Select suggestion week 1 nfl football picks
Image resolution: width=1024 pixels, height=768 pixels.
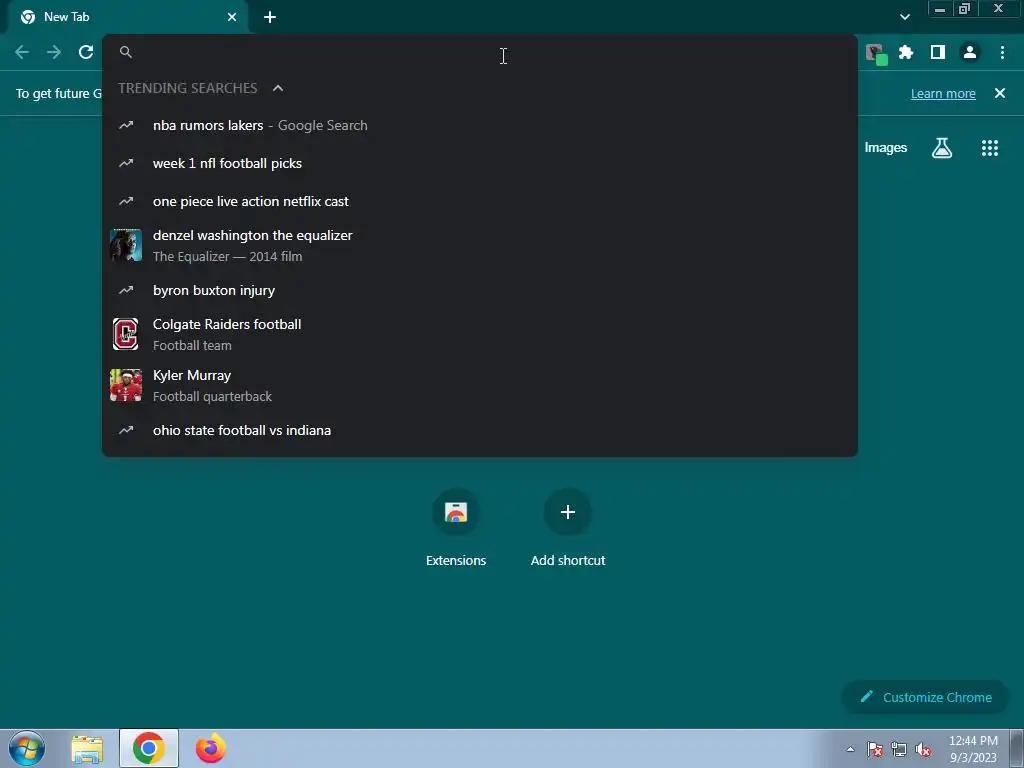tap(479, 163)
